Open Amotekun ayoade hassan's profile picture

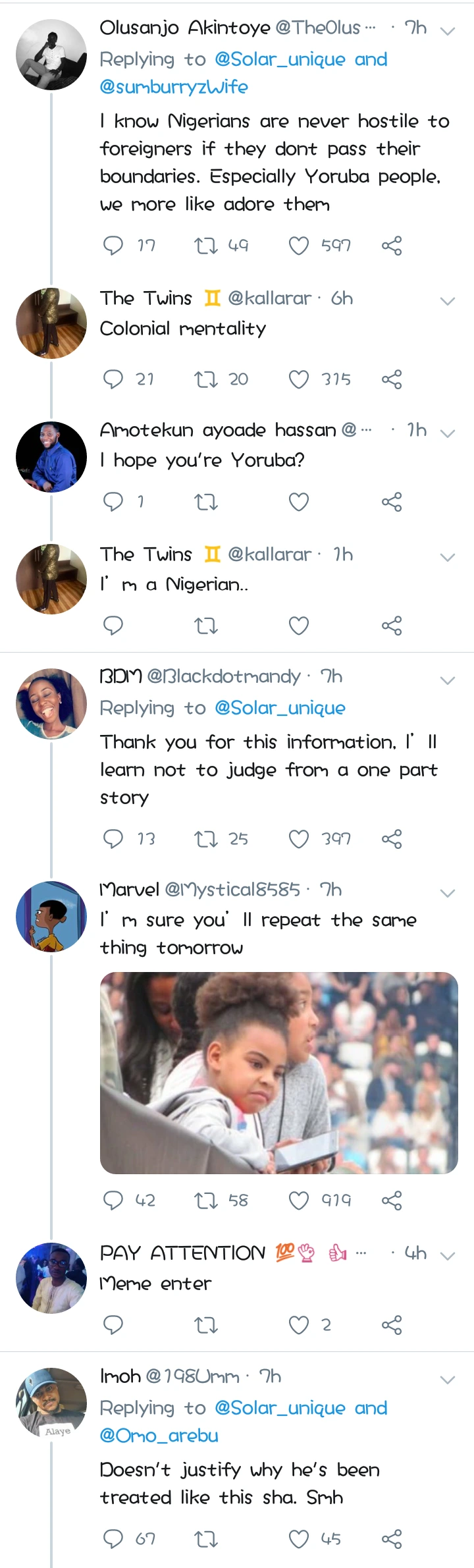[x=51, y=456]
